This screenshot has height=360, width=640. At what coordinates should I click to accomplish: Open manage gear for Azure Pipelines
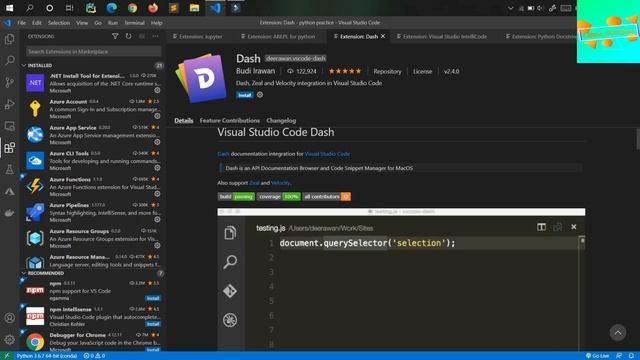(x=157, y=220)
